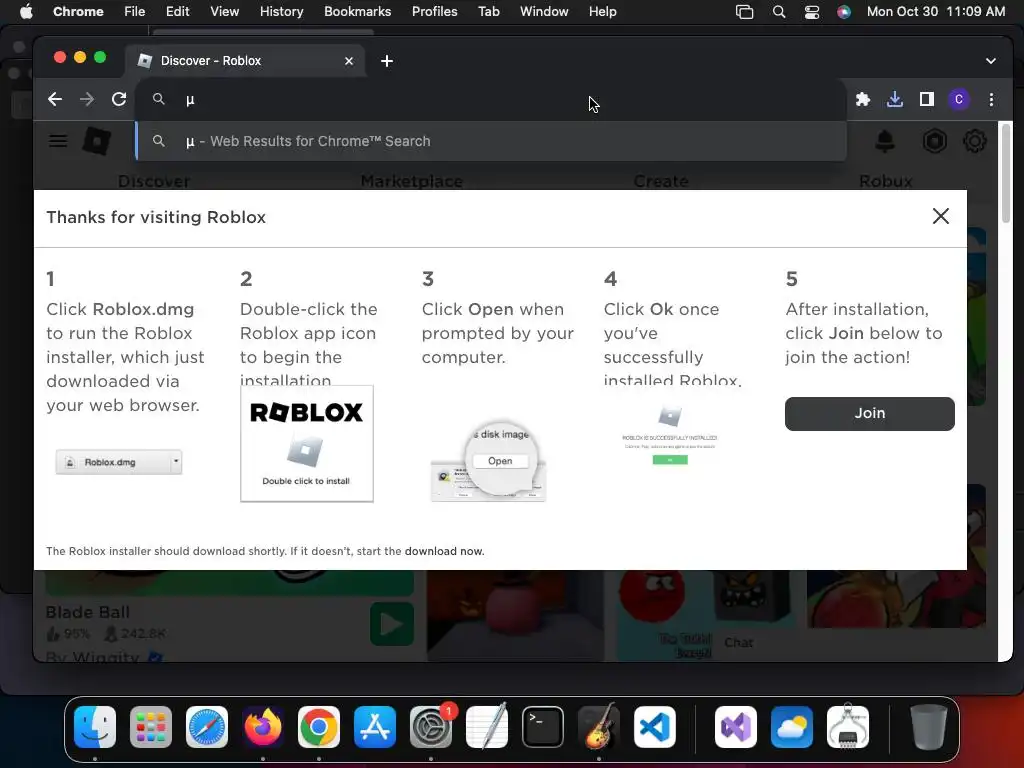Open the Edit menu
Viewport: 1024px width, 768px height.
pyautogui.click(x=177, y=12)
